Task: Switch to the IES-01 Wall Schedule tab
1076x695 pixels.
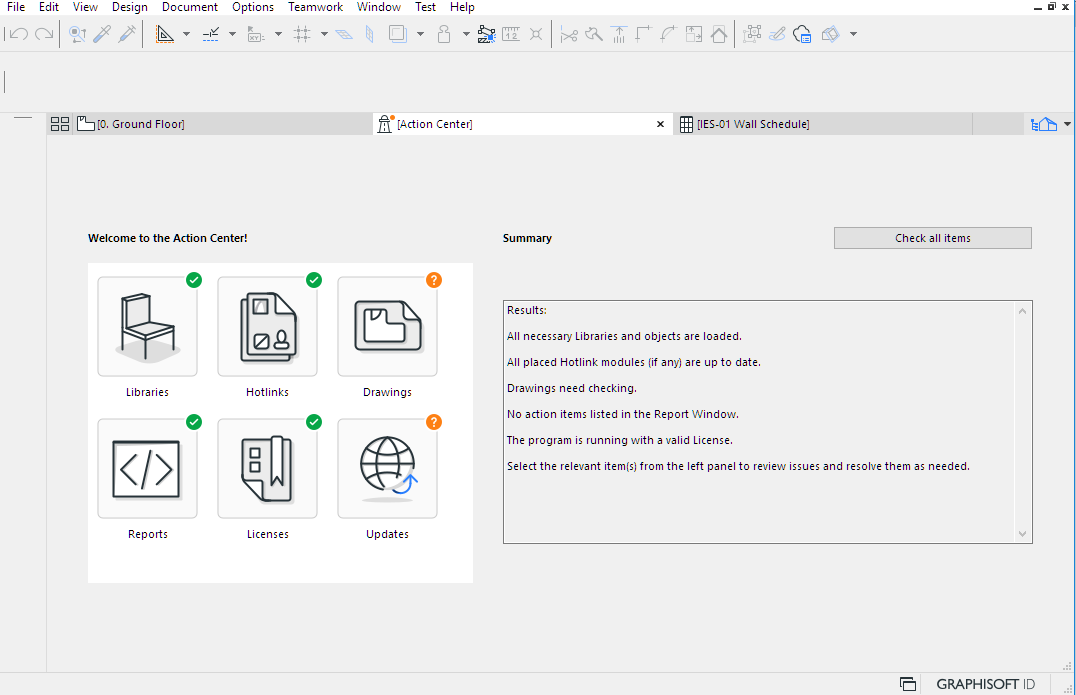Action: (823, 124)
